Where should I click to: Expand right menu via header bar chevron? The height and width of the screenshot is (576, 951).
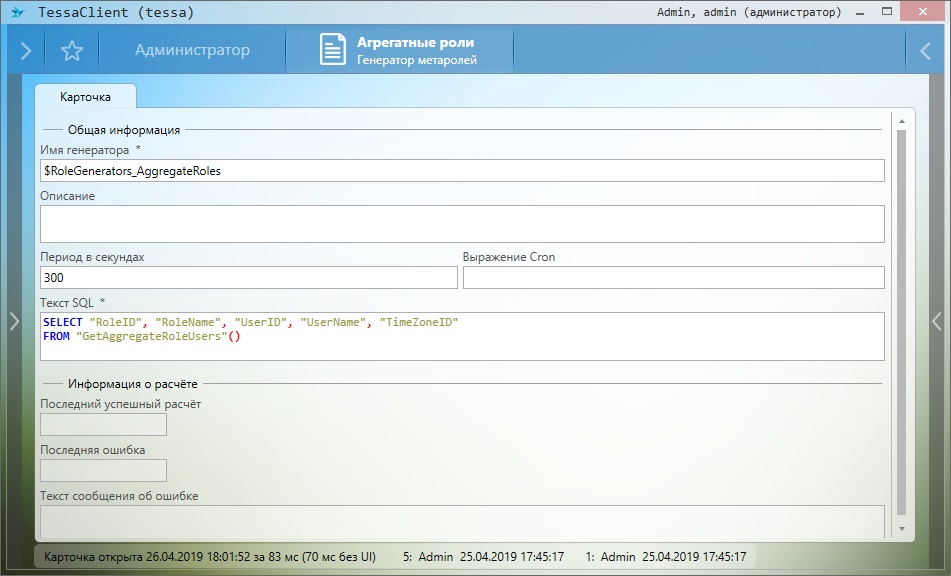[x=925, y=51]
